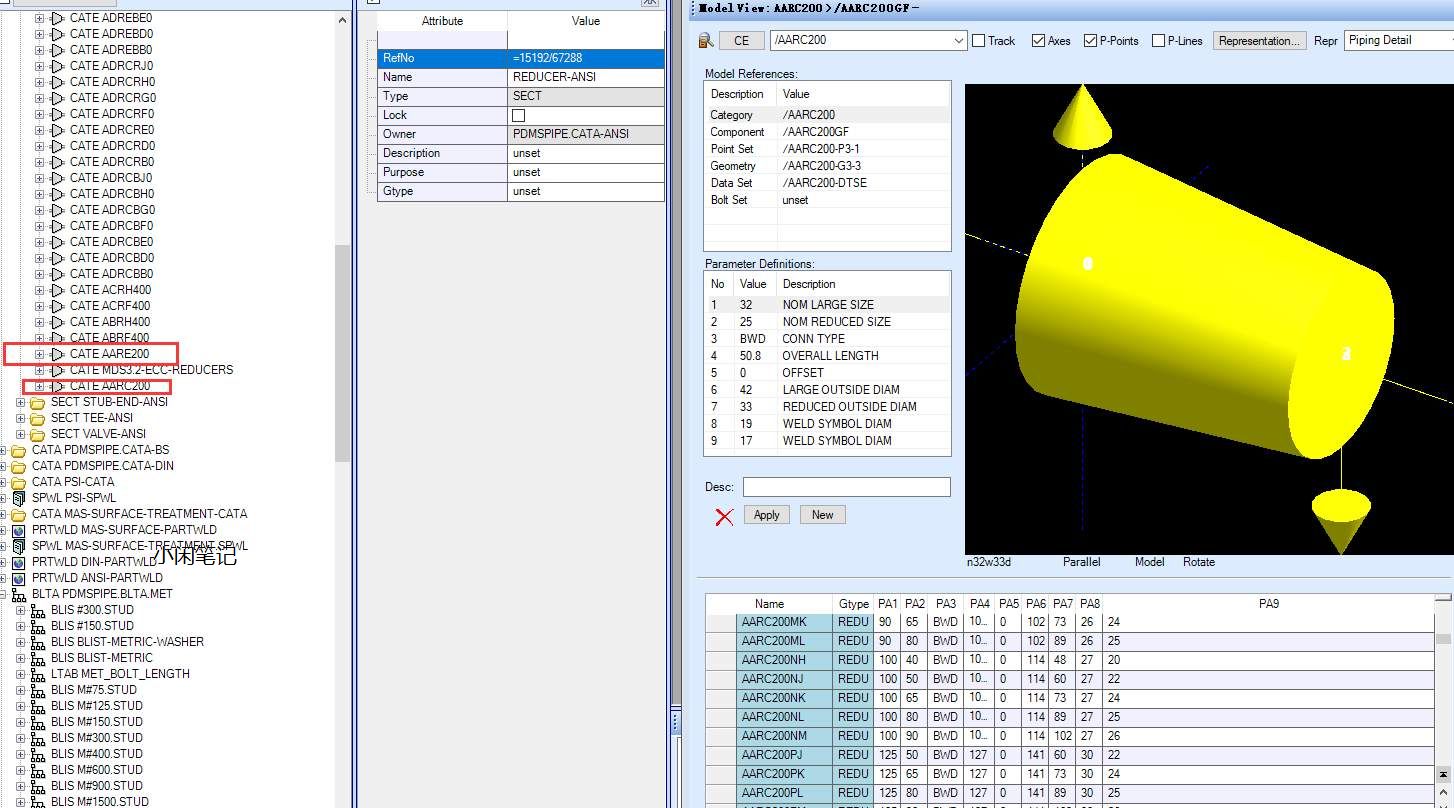Click the red X delete icon

[x=724, y=516]
